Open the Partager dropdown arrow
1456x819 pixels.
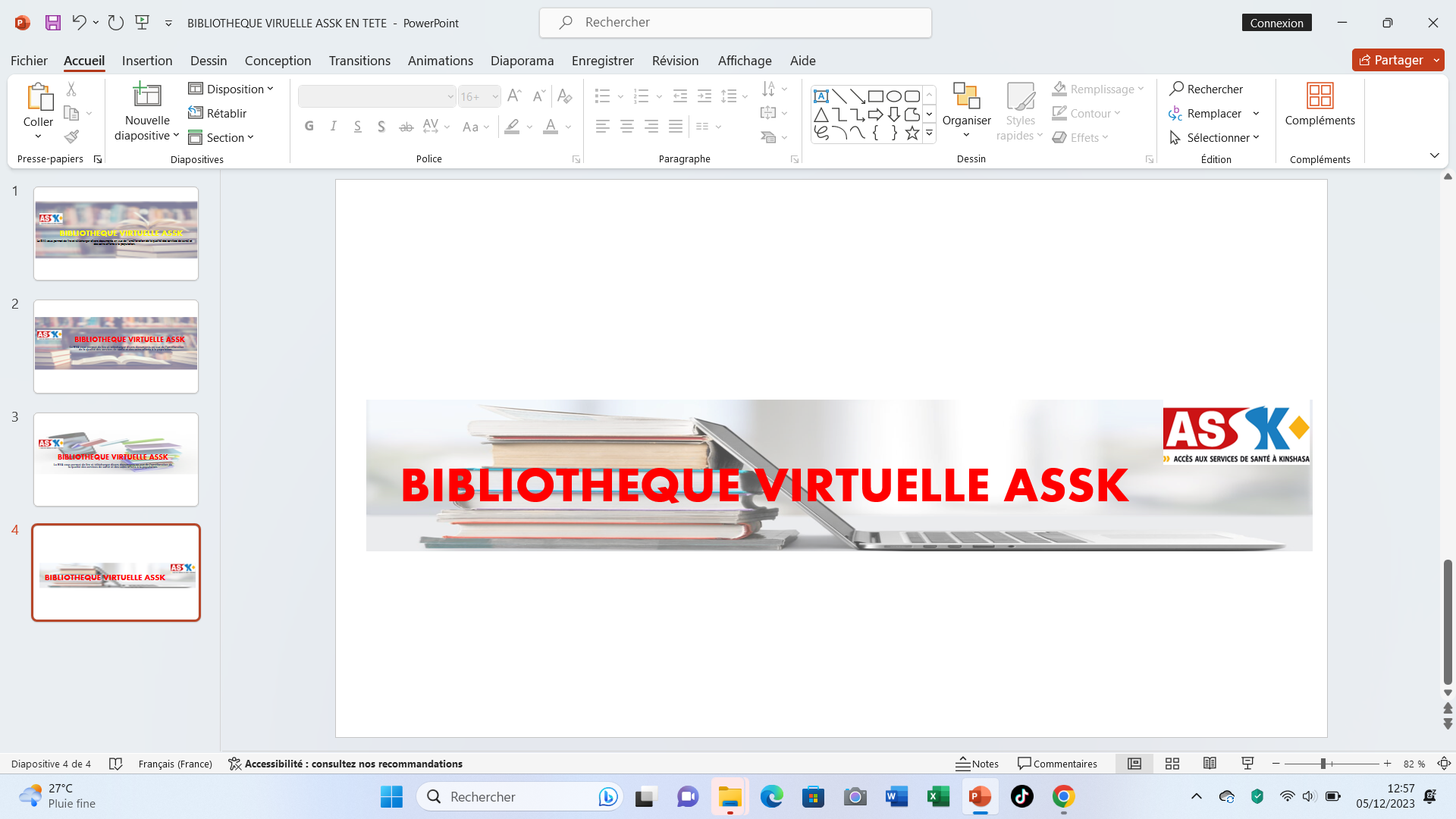[1436, 60]
